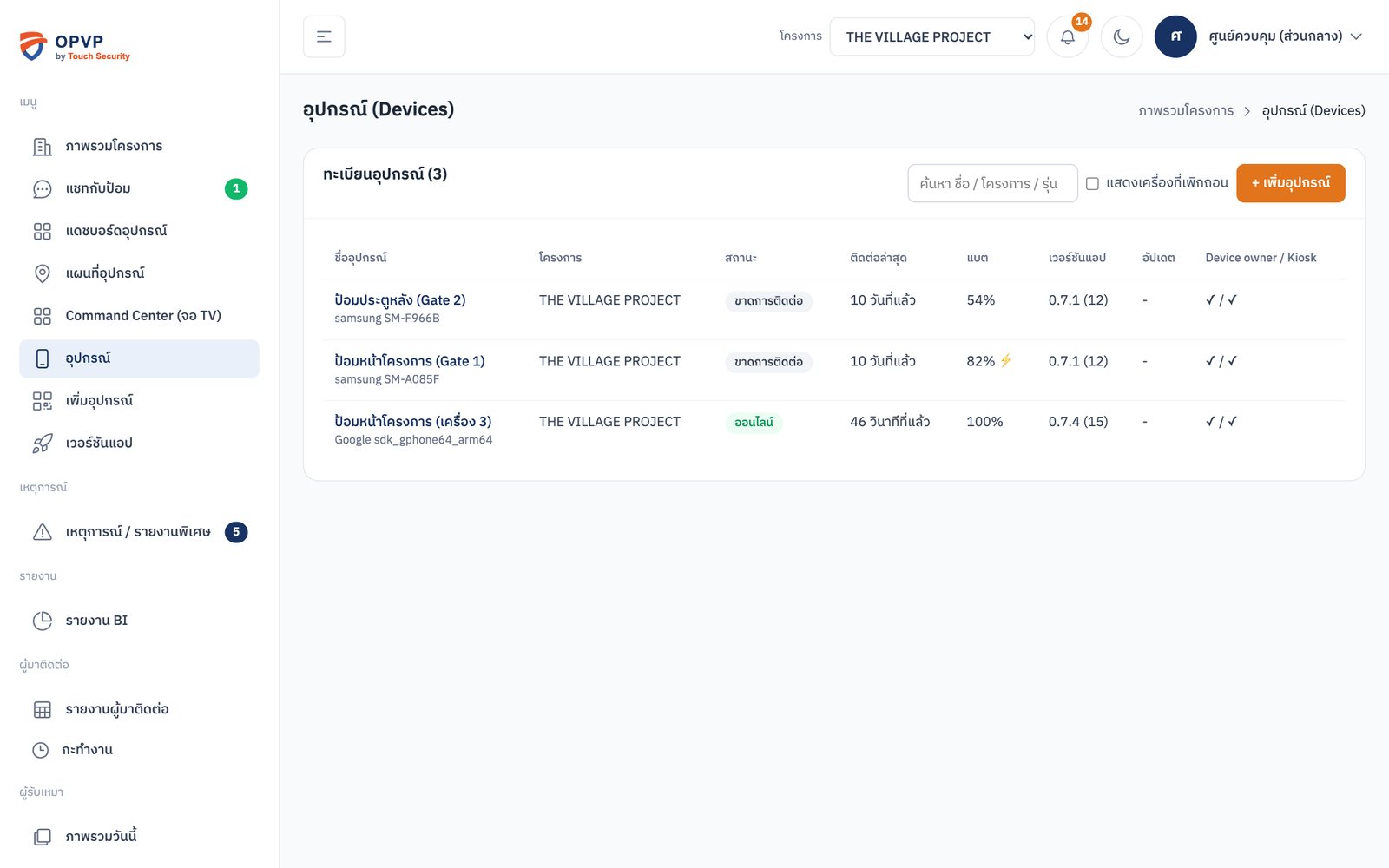Follow ภาพรวมโครงการ breadcrumb link
The height and width of the screenshot is (868, 1389).
click(x=1186, y=111)
